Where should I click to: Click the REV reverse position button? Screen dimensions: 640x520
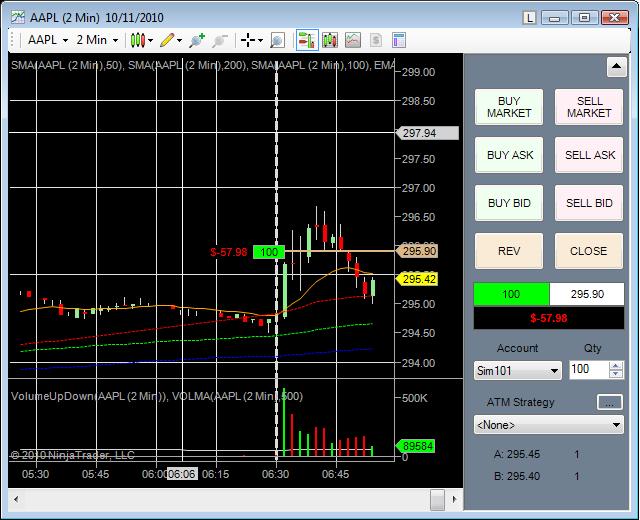coord(509,251)
